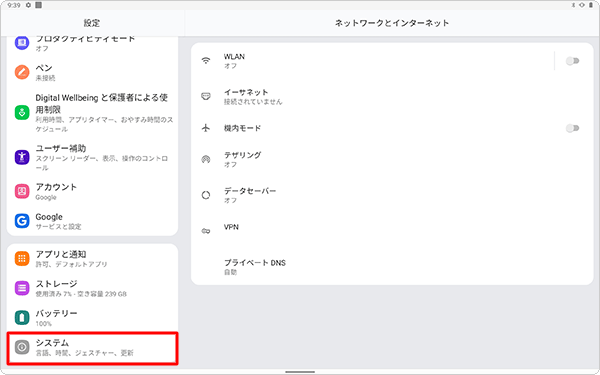Tap the Google G icon
This screenshot has height=375, width=600.
(22, 221)
